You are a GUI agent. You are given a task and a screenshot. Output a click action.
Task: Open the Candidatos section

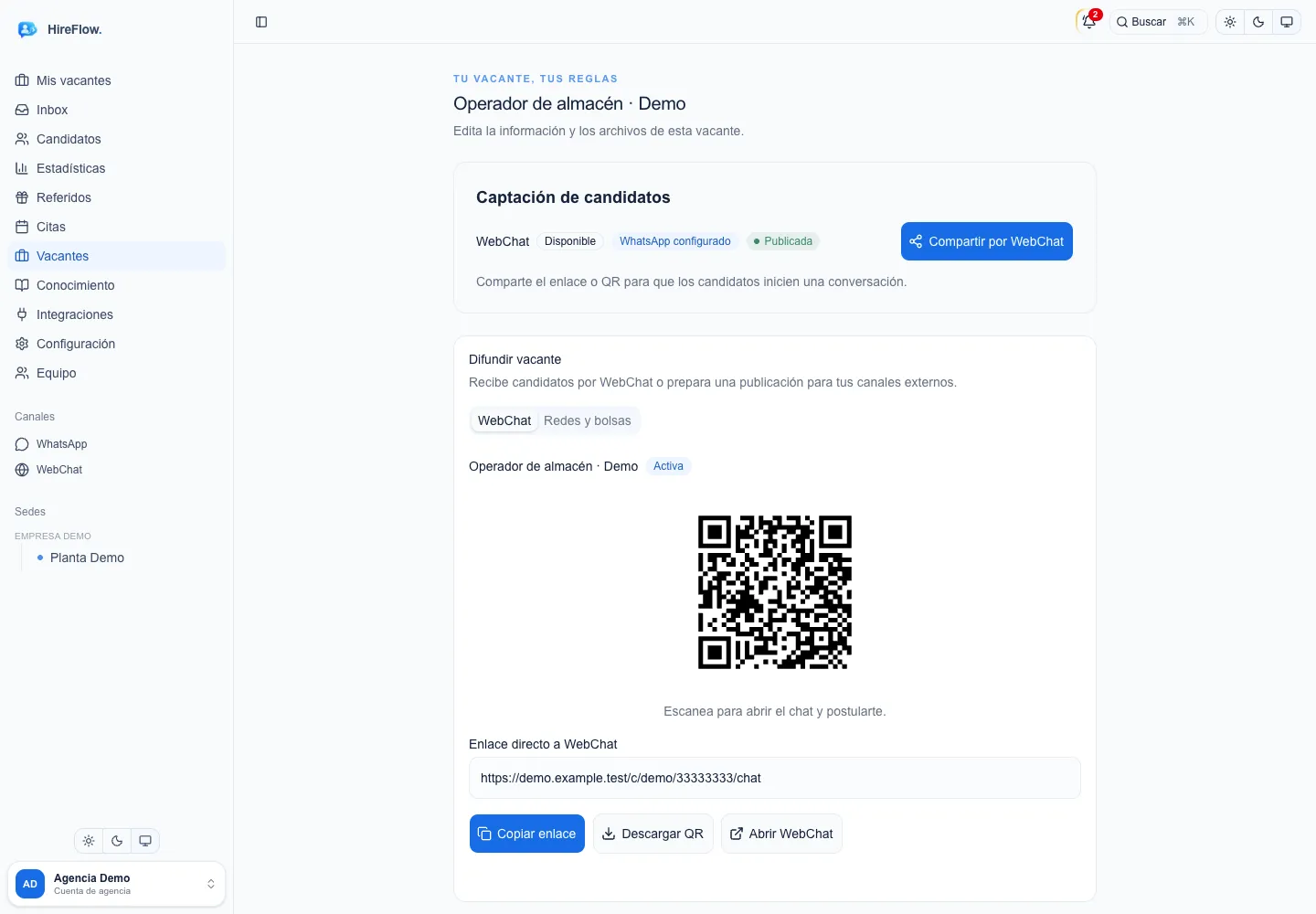tap(116, 139)
